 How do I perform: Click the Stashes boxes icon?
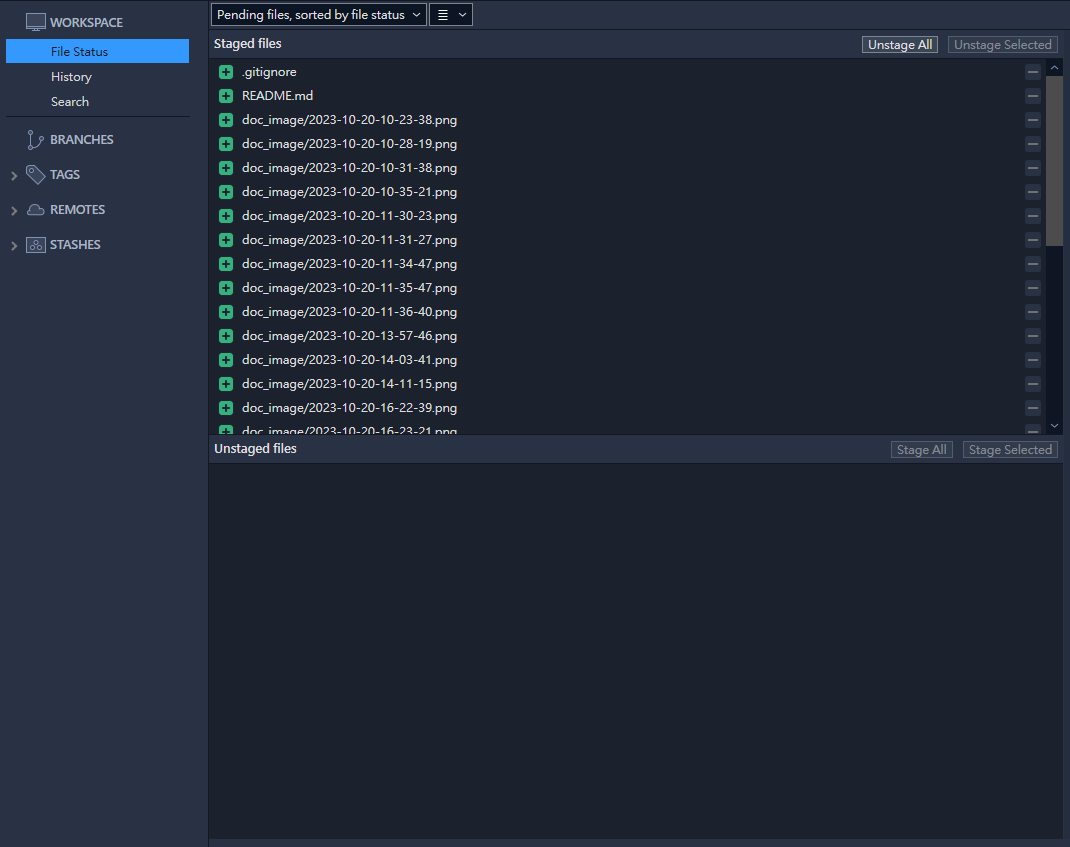coord(36,245)
